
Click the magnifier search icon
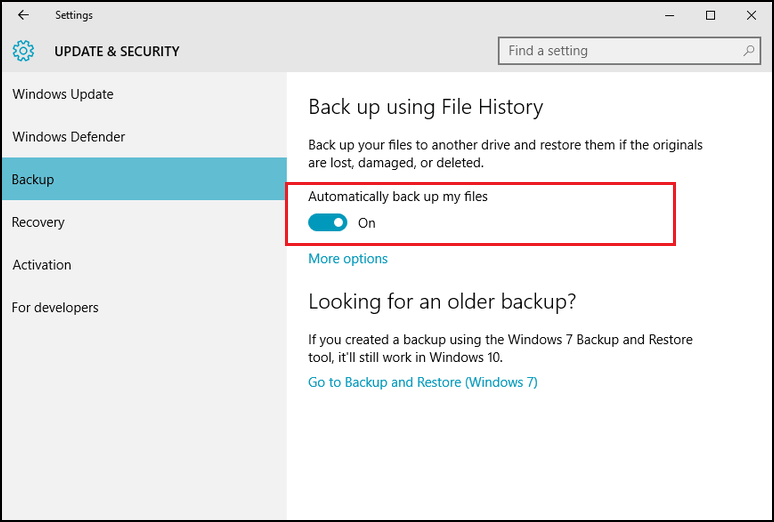pyautogui.click(x=749, y=51)
